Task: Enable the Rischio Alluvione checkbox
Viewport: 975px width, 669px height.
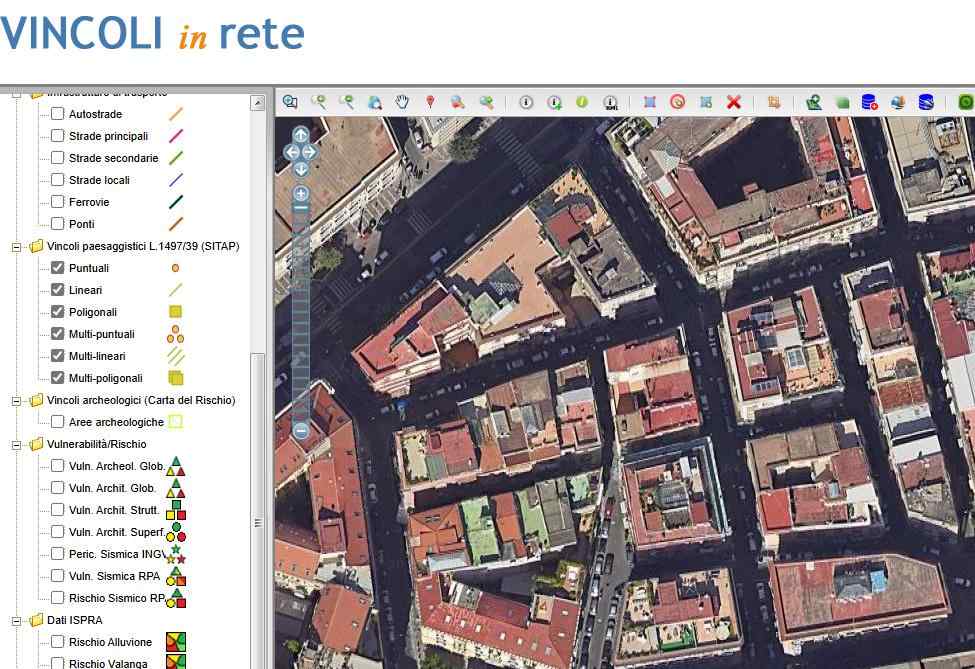Action: tap(58, 642)
